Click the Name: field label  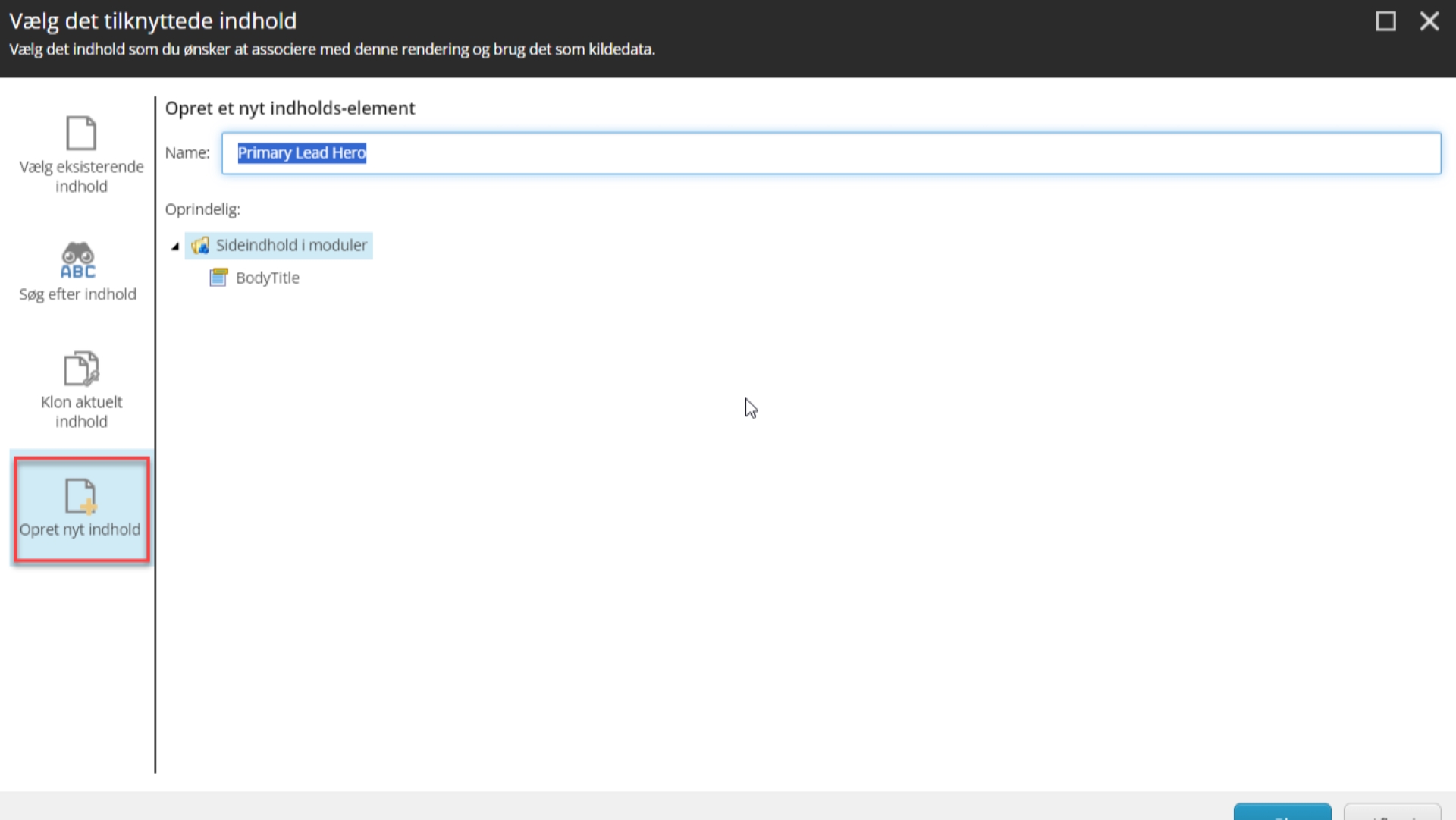pos(187,153)
